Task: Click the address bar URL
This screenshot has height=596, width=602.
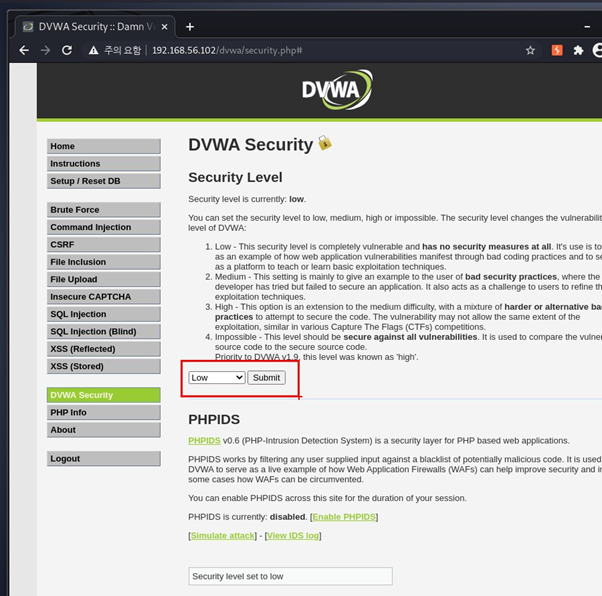Action: 227,50
